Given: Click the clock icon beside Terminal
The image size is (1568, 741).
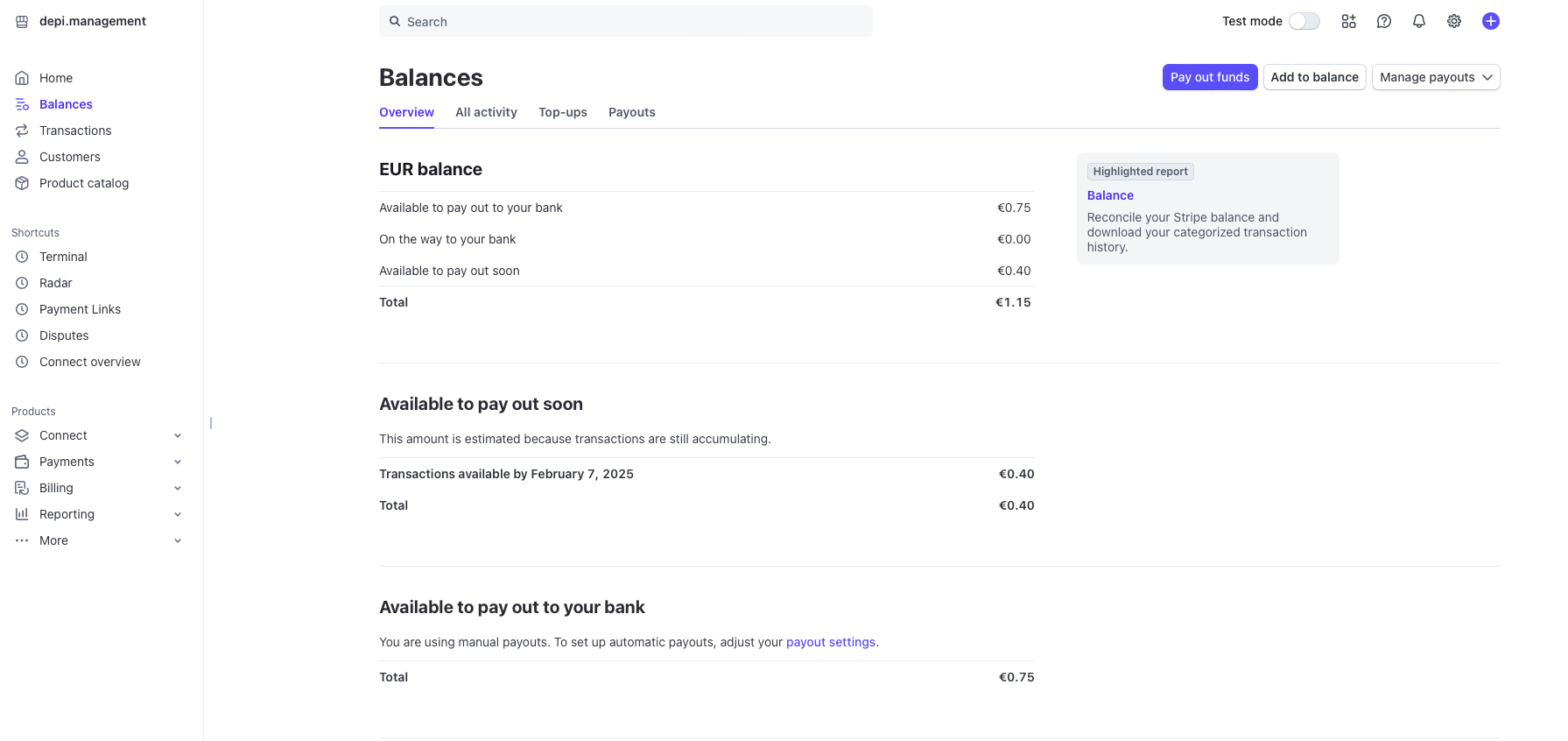Looking at the screenshot, I should coord(22,257).
